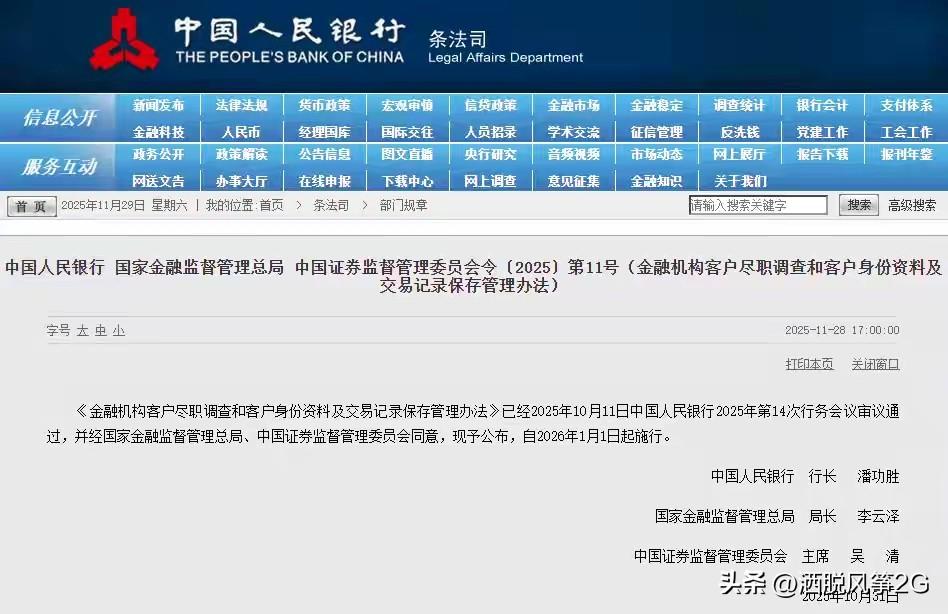The width and height of the screenshot is (948, 614).
Task: Navigate to 意见征集
Action: coord(573,181)
